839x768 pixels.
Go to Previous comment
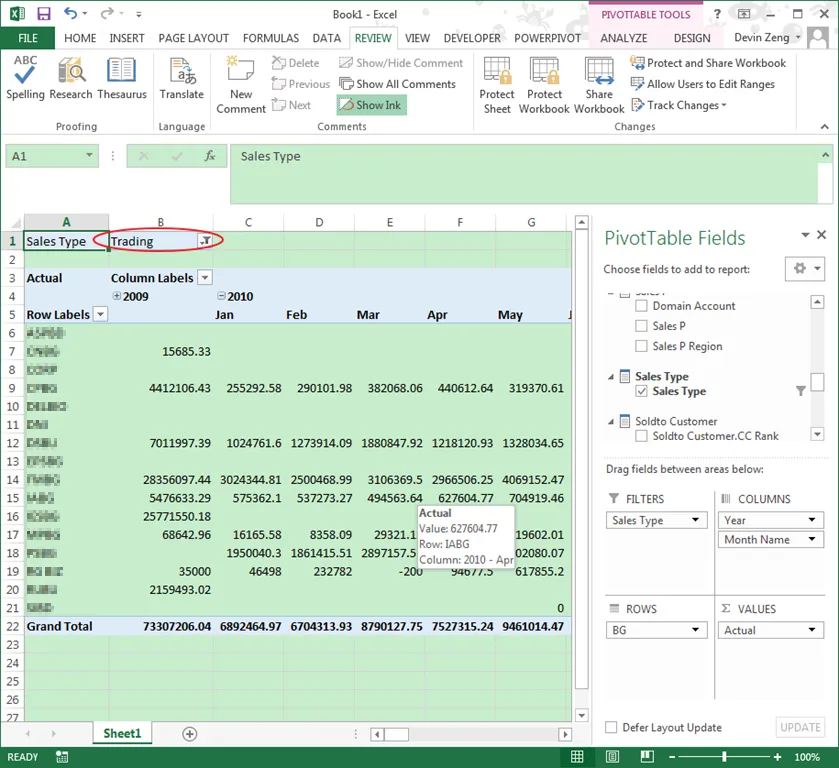pyautogui.click(x=301, y=84)
